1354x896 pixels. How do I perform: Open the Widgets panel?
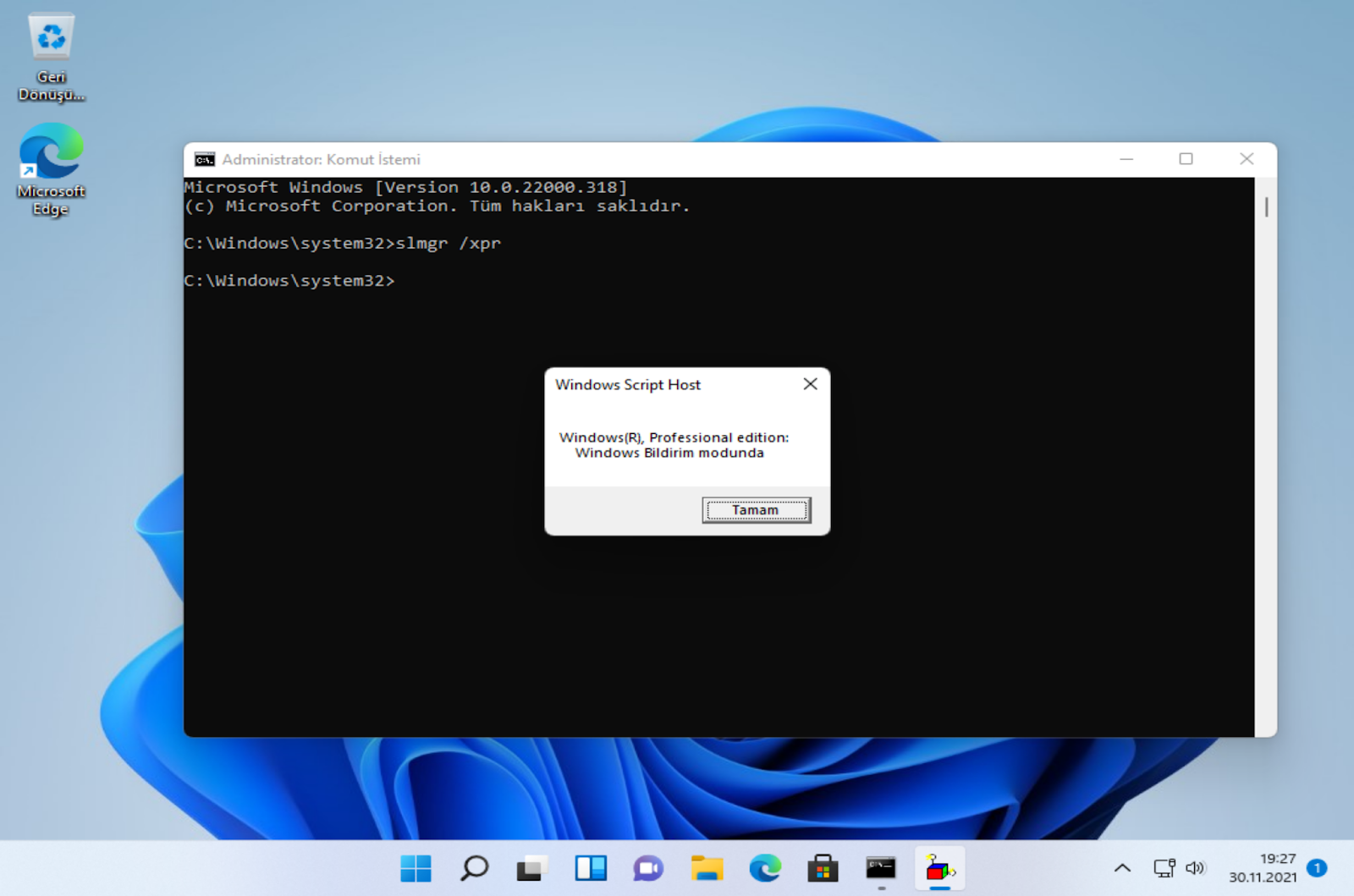[x=591, y=868]
